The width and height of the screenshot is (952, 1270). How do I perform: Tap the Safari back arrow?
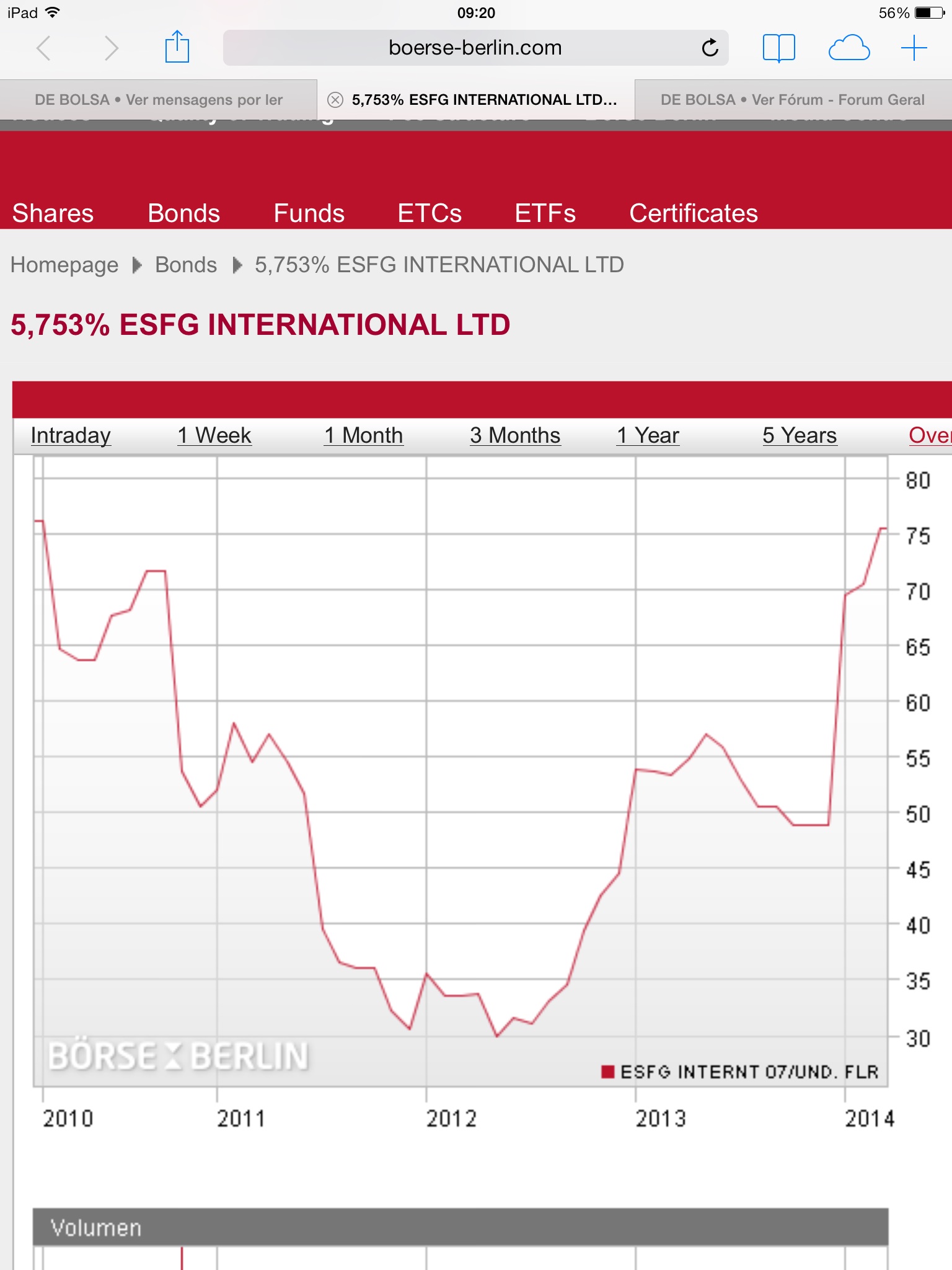click(x=43, y=48)
